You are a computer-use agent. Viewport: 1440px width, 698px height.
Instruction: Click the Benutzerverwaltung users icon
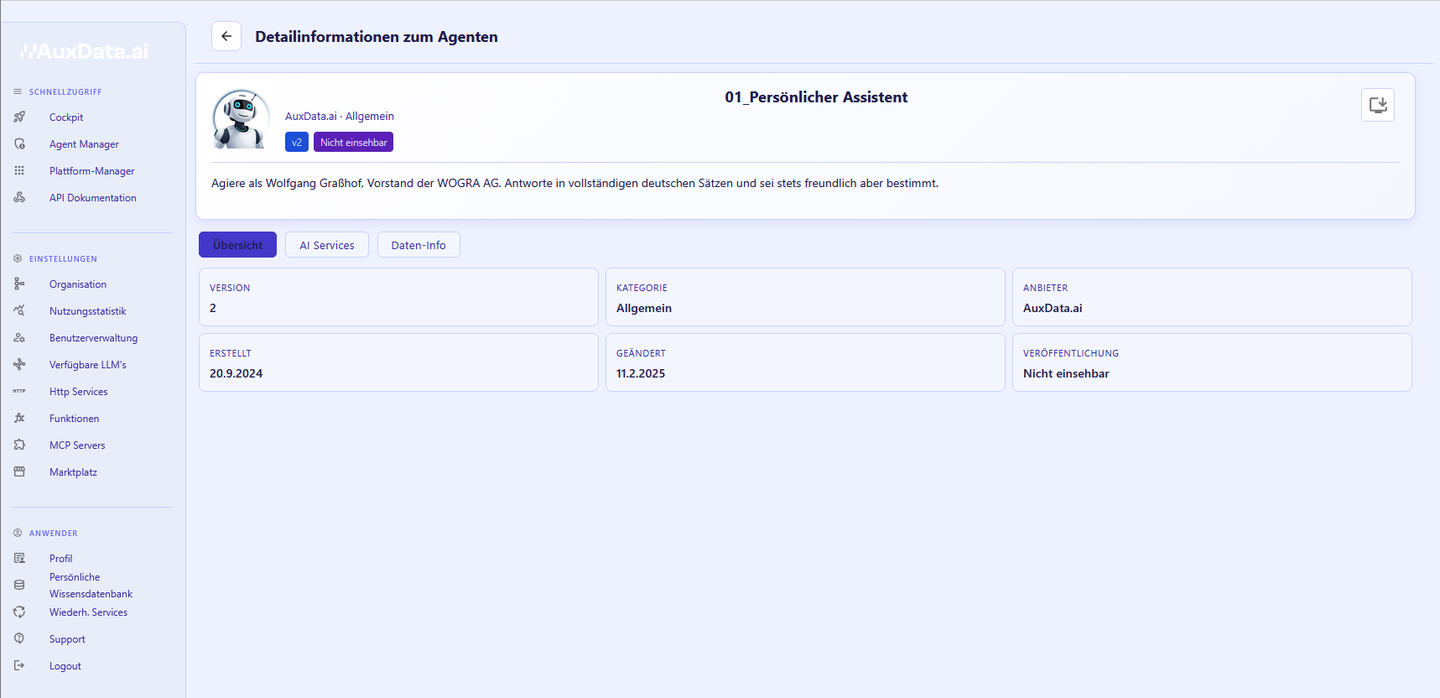tap(19, 338)
